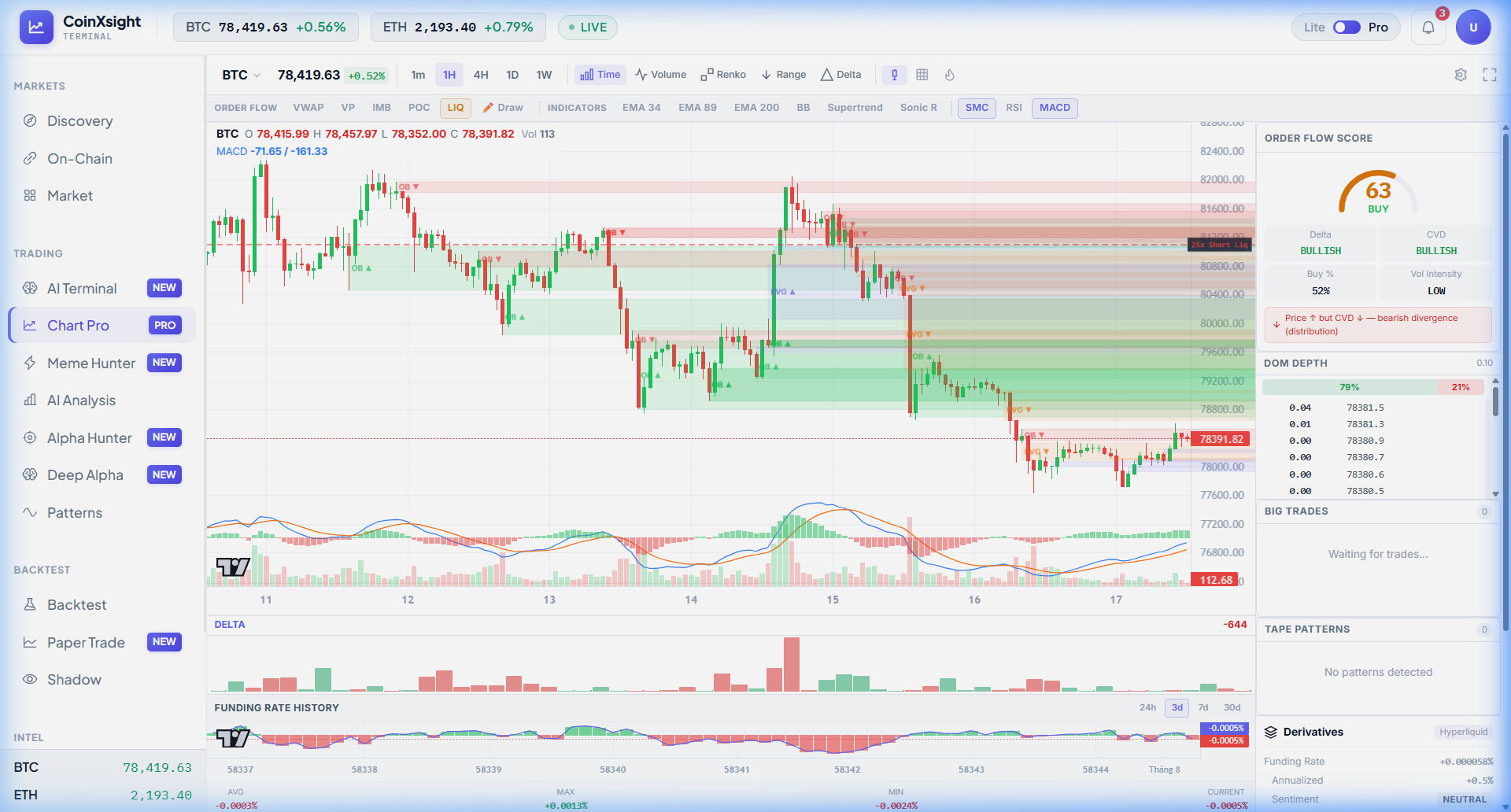This screenshot has width=1511, height=812.
Task: Toggle the MACD indicator
Action: point(1055,108)
